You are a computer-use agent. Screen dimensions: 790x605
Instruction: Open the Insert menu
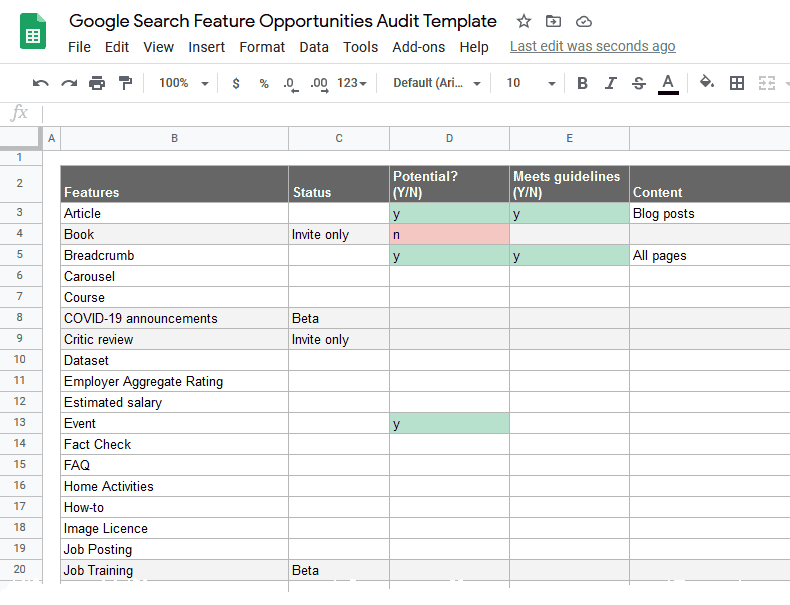(x=207, y=47)
